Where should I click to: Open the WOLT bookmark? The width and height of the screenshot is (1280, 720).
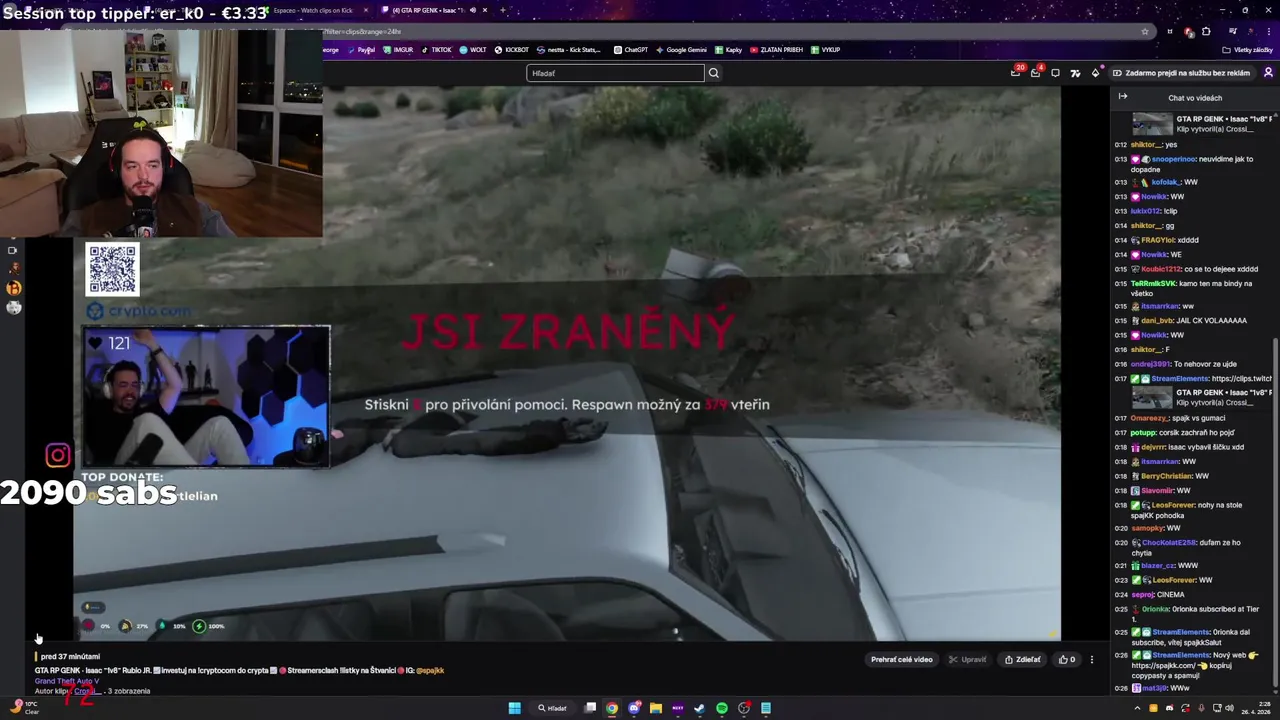tap(473, 50)
